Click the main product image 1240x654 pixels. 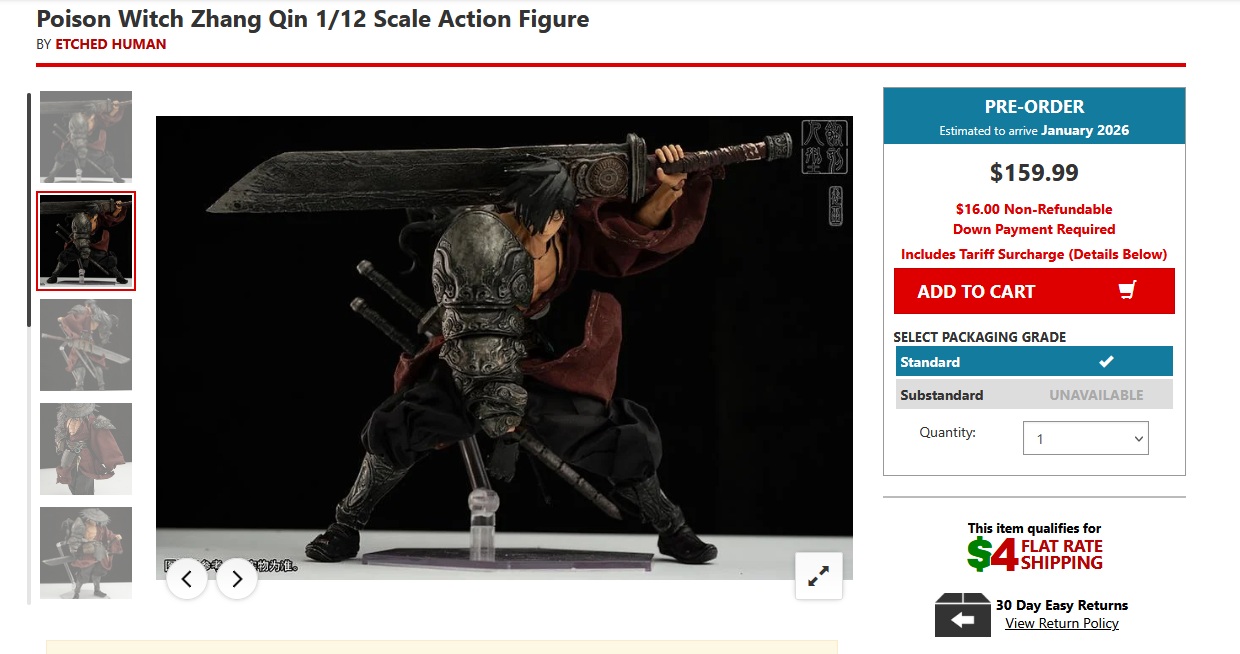(504, 348)
